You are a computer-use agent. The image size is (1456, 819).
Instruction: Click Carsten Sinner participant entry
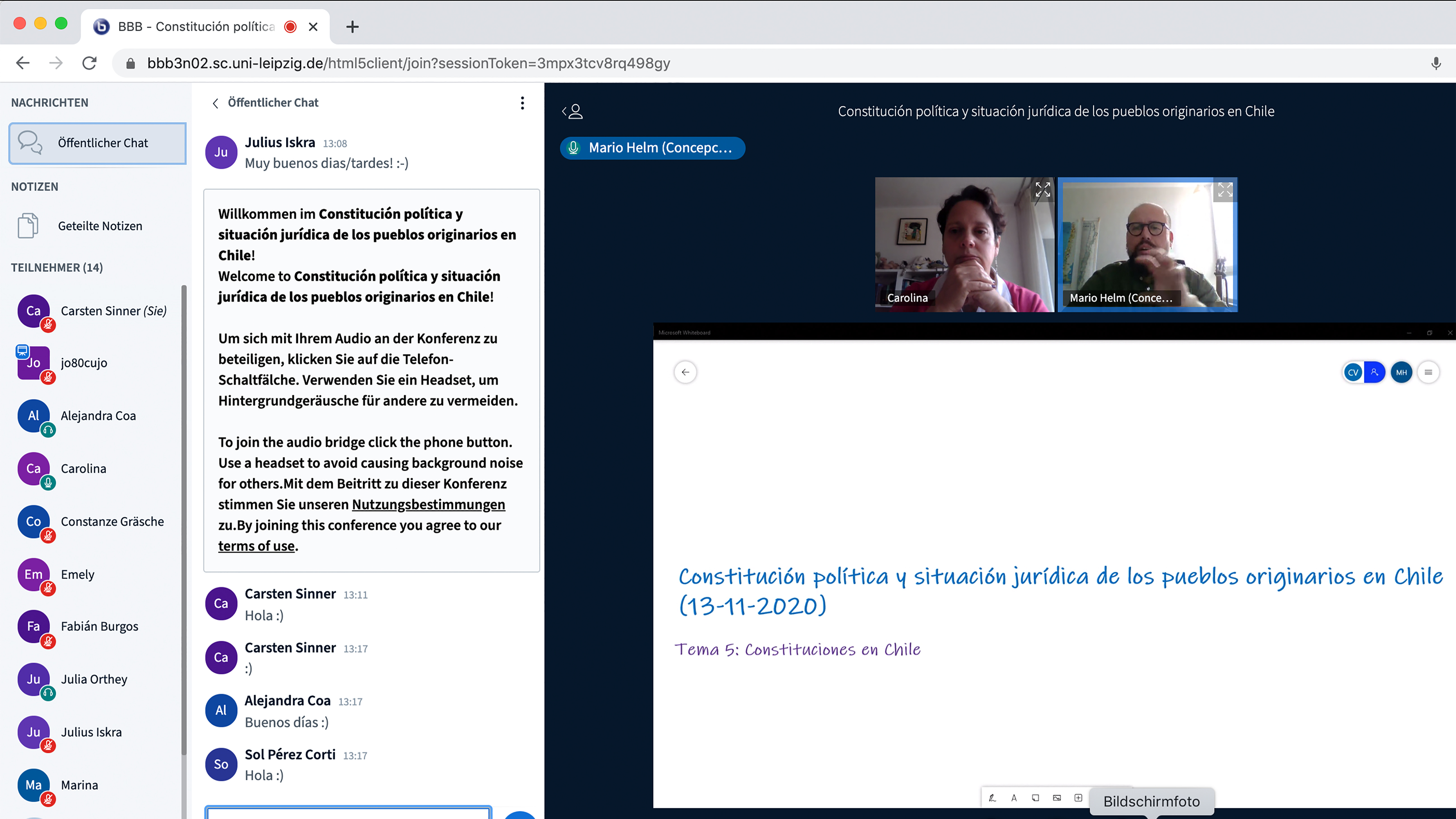(113, 311)
